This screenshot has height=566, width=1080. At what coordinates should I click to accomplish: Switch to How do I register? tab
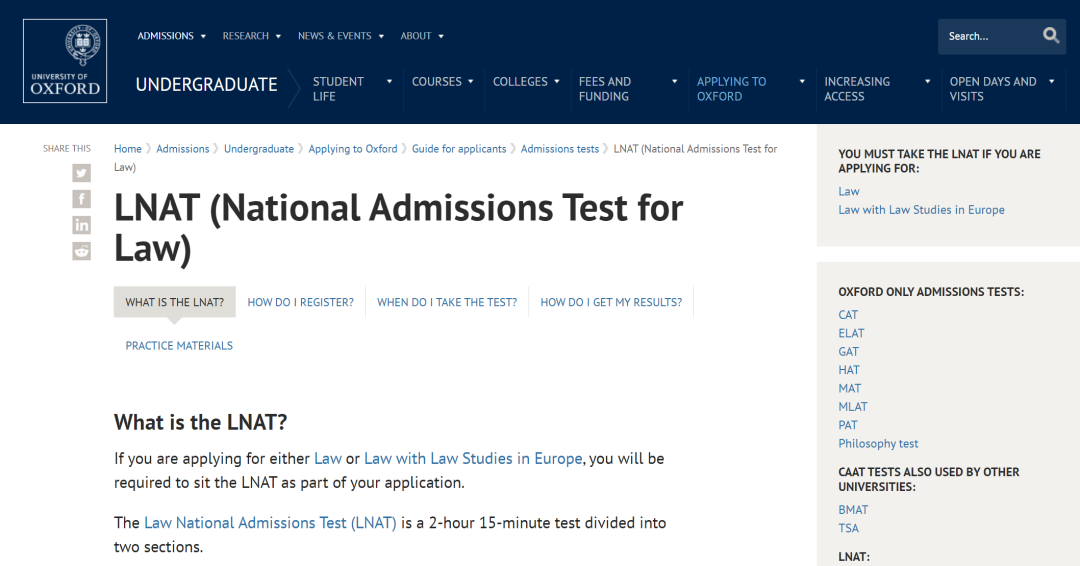pyautogui.click(x=300, y=302)
